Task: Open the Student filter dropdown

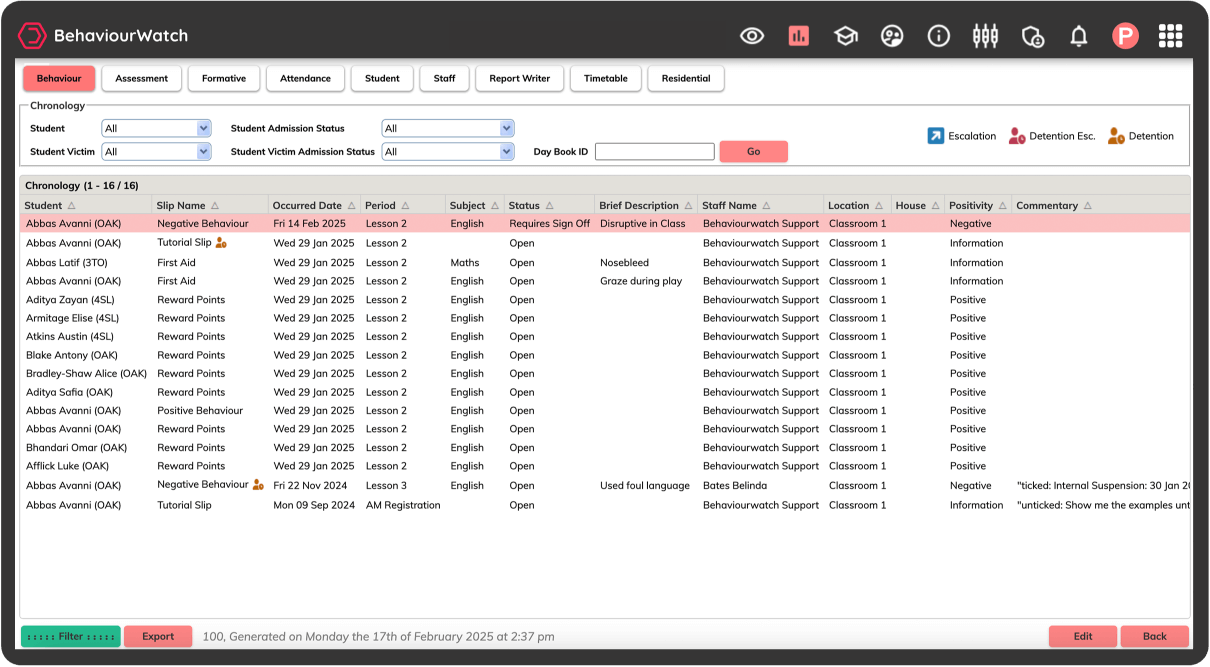Action: click(x=157, y=128)
